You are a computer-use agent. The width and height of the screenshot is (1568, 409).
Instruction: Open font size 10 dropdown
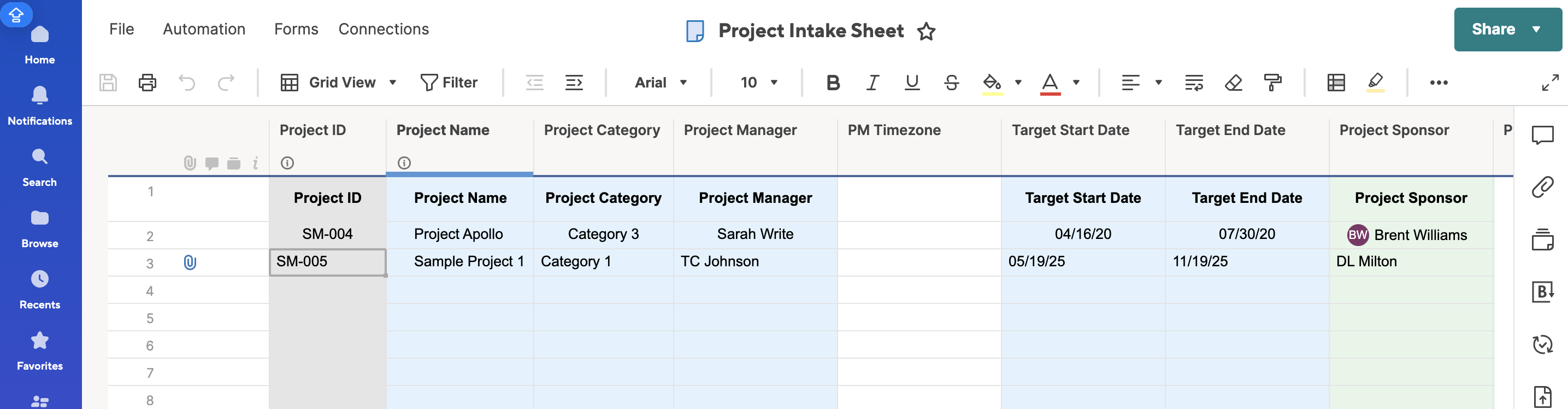(x=758, y=82)
